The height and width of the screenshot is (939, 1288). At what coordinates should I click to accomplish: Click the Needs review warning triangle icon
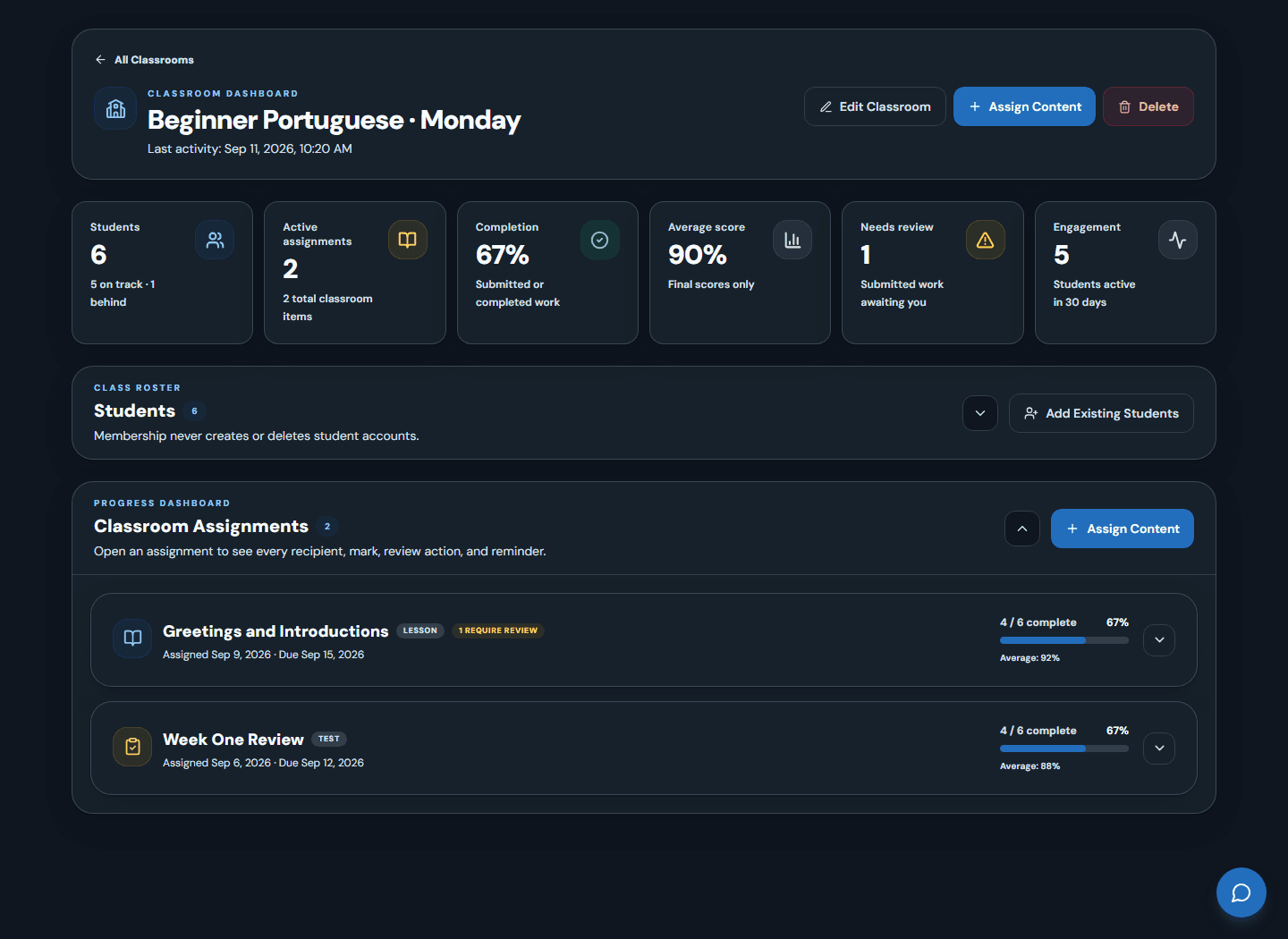tap(985, 240)
